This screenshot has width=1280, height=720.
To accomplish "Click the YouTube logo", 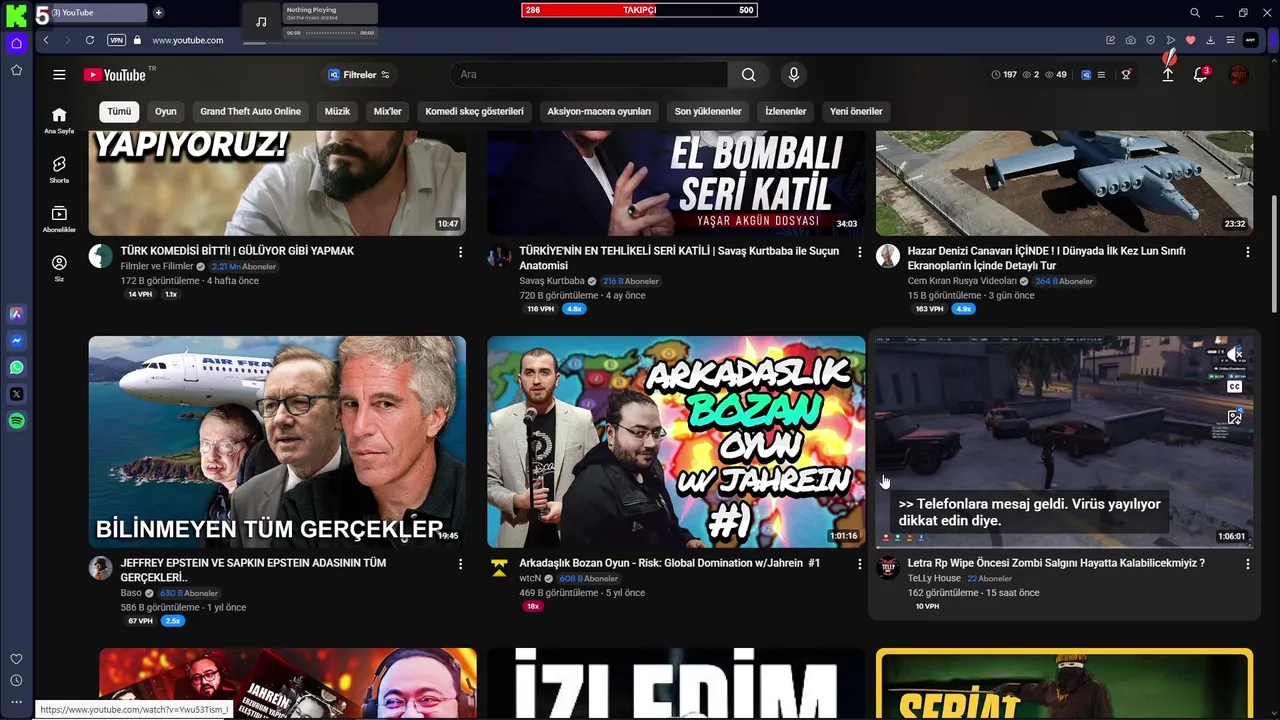I will 115,75.
